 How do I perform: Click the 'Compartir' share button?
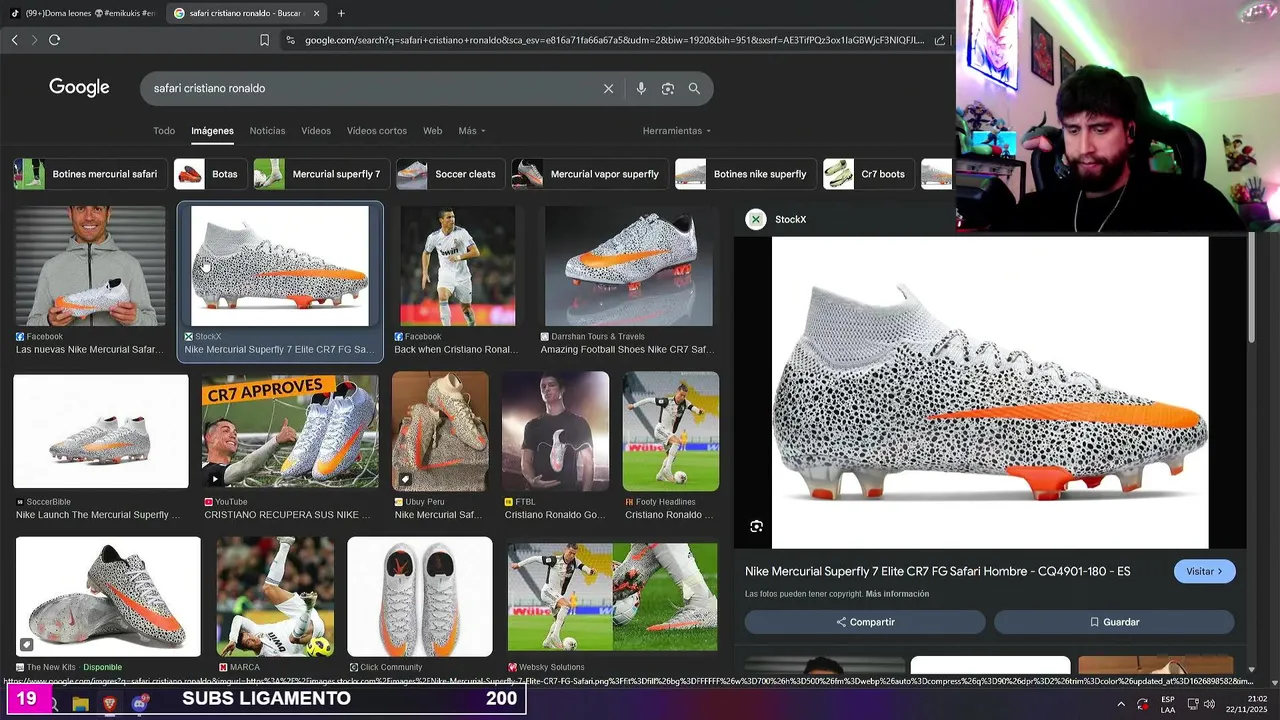click(x=865, y=622)
